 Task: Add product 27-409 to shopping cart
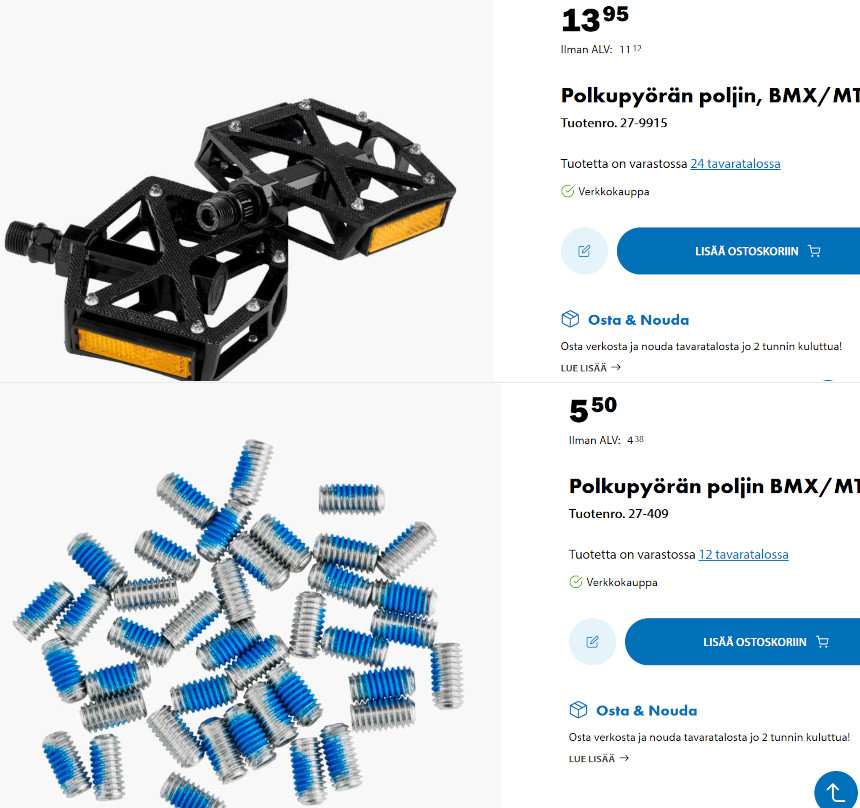point(743,642)
